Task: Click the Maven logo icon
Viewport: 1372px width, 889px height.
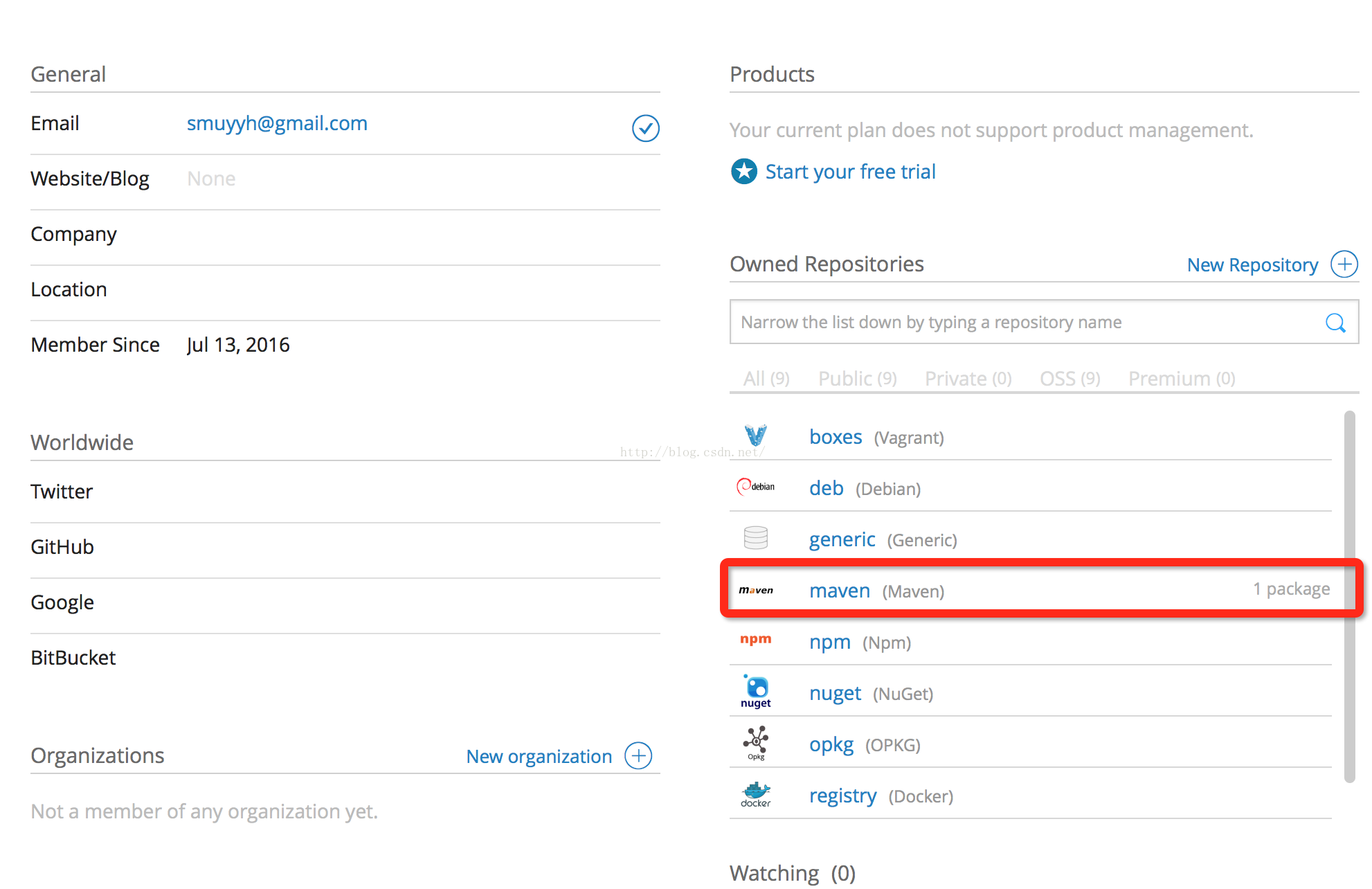Action: click(x=755, y=591)
